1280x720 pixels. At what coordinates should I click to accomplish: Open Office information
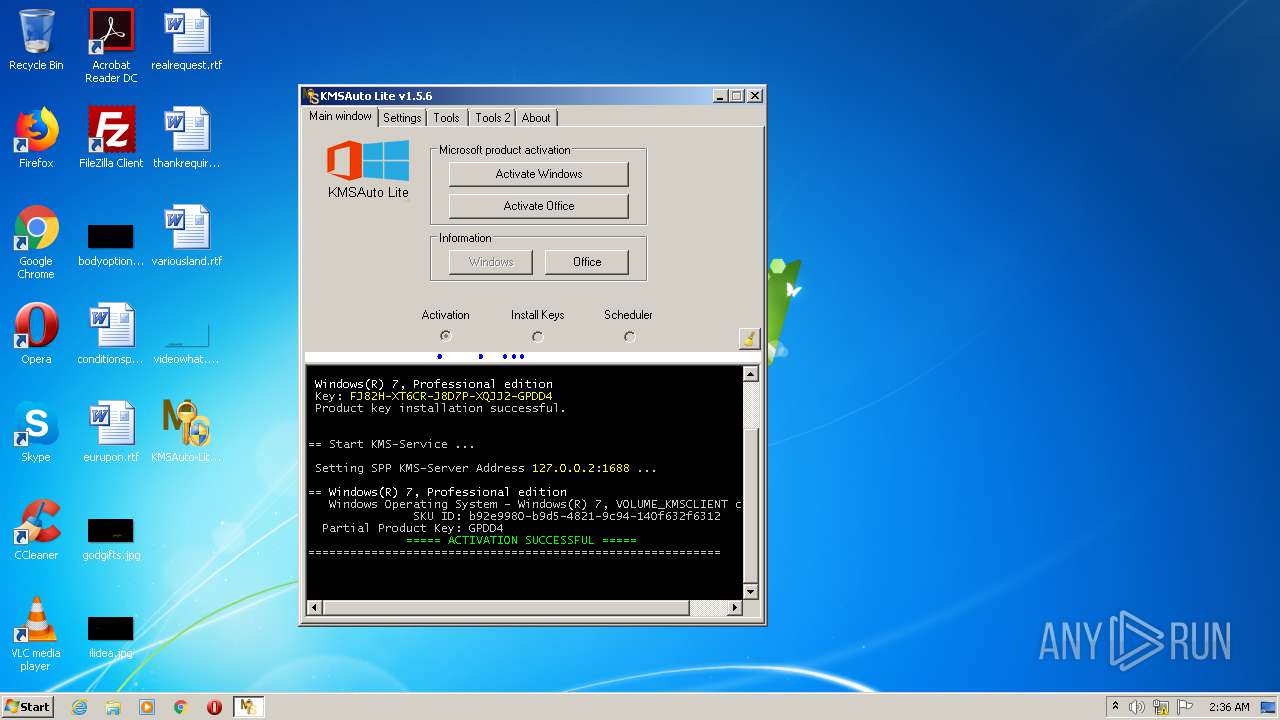[587, 262]
